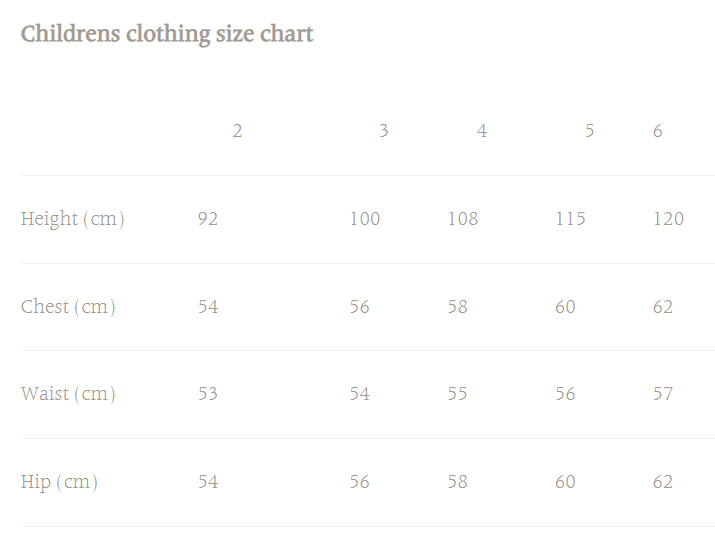Click the waist value 55
This screenshot has height=533, width=715.
pos(458,394)
